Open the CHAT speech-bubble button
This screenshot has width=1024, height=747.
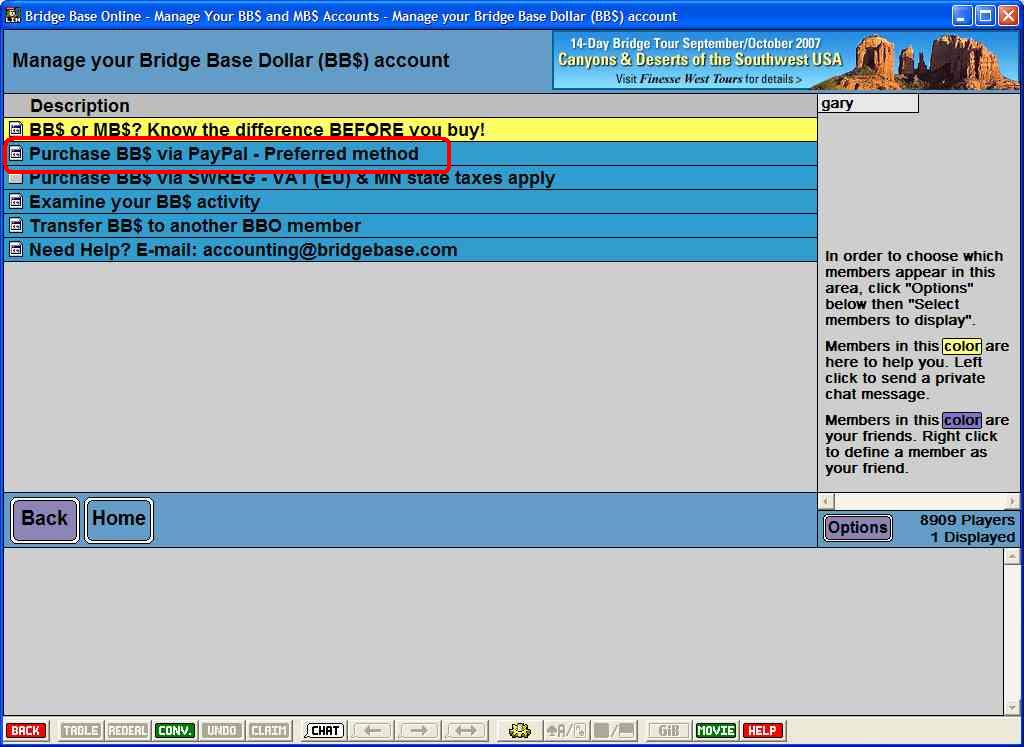click(x=325, y=731)
